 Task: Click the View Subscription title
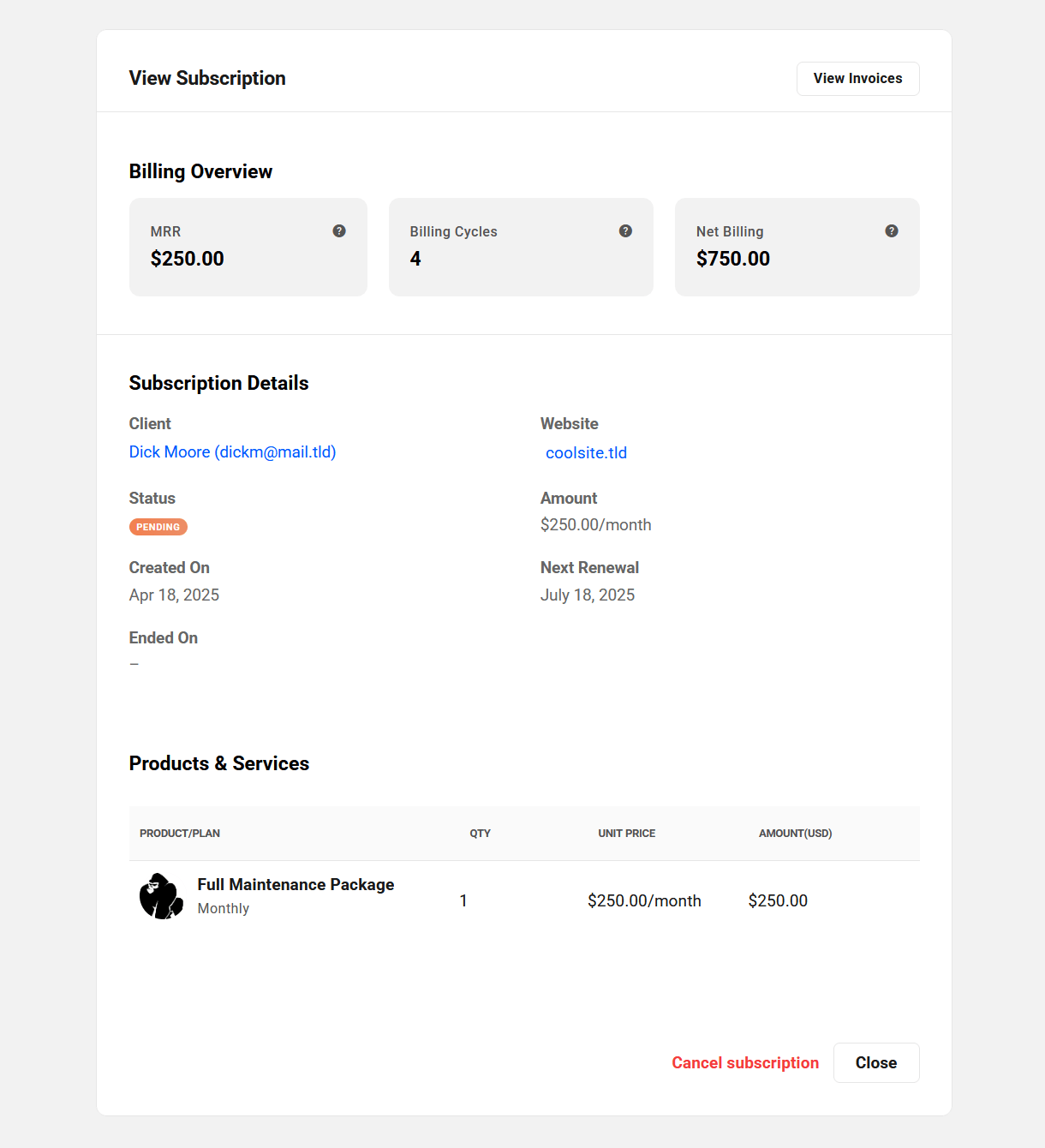(x=207, y=79)
